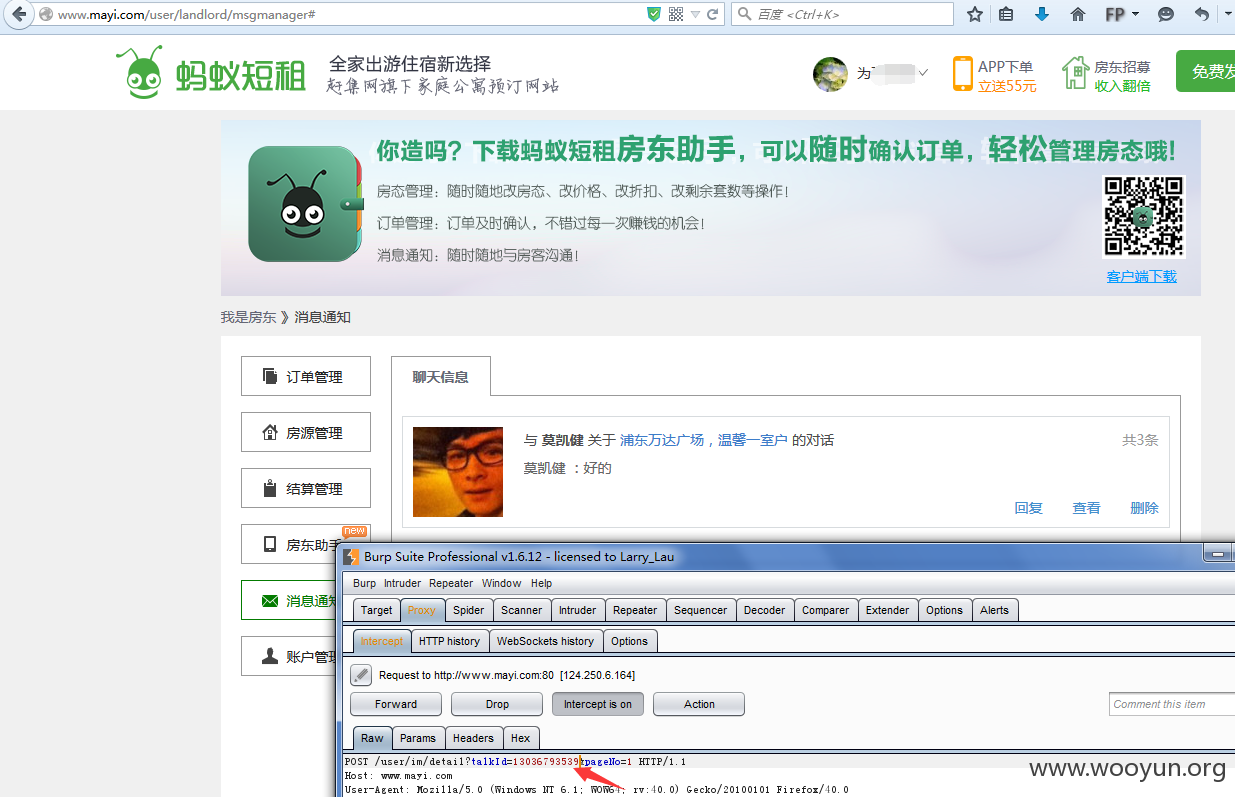This screenshot has width=1235, height=797.
Task: Click 查看 on the conversation
Action: pyautogui.click(x=1087, y=508)
